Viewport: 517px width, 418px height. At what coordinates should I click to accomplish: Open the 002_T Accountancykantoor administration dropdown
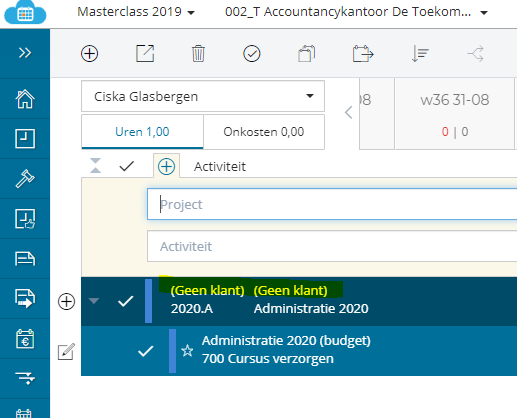click(x=356, y=12)
